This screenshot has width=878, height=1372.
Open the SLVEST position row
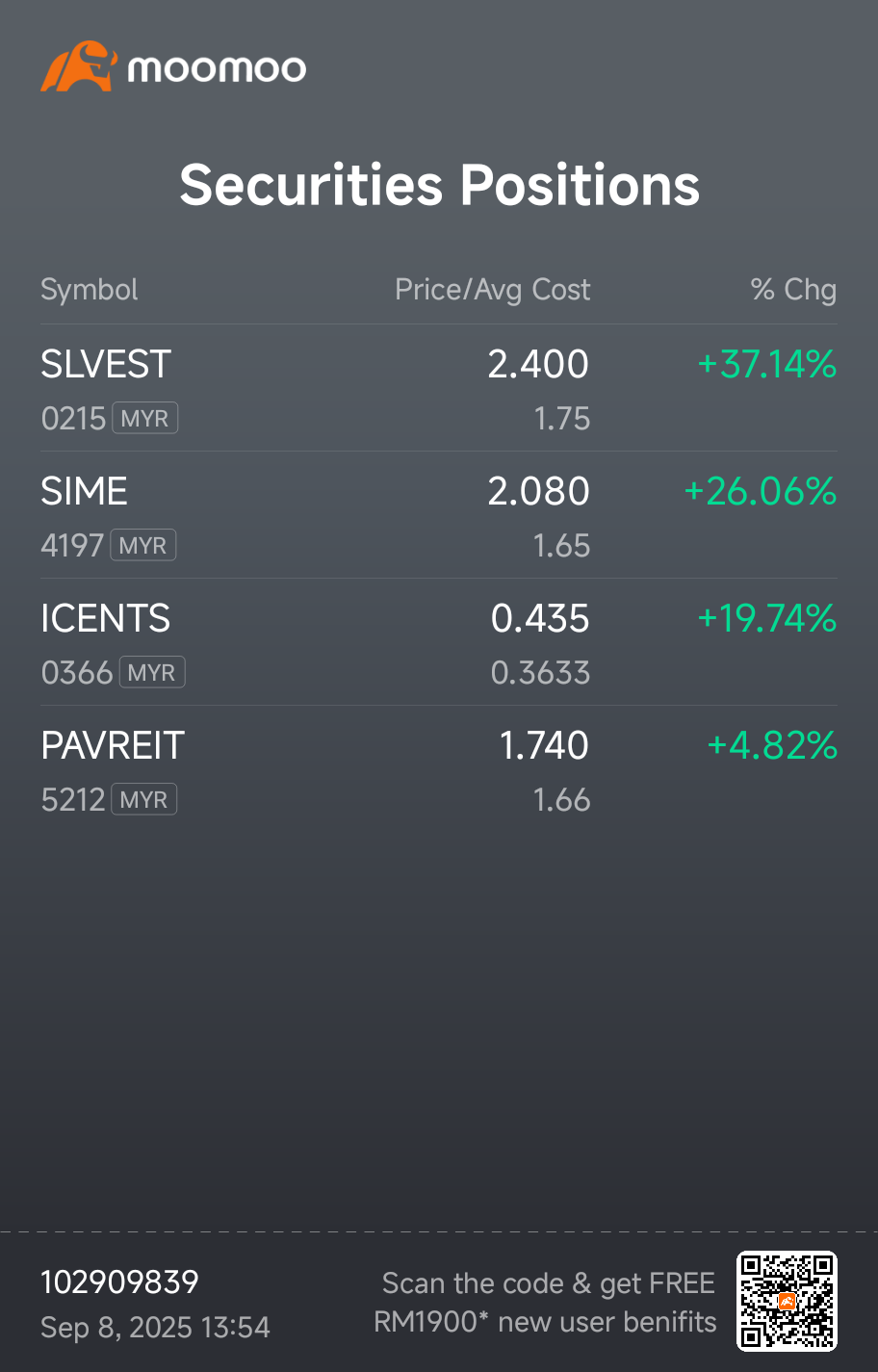tap(439, 388)
